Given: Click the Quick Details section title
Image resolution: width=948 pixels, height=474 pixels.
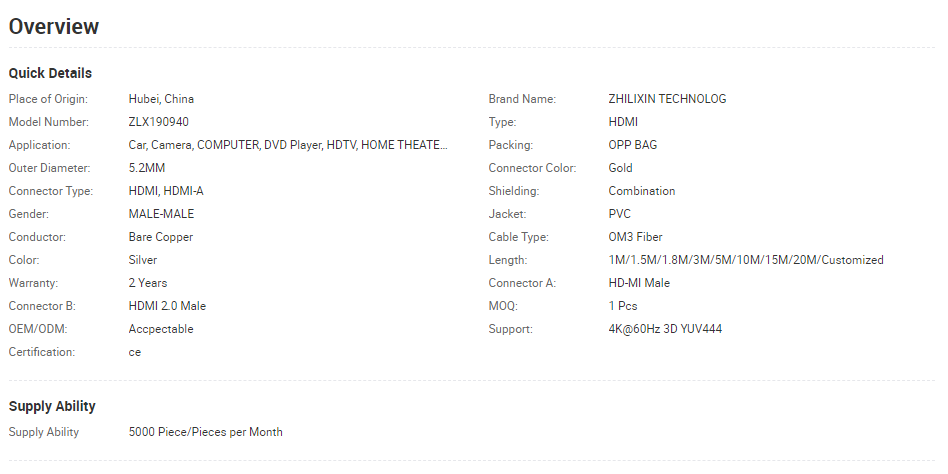Looking at the screenshot, I should click(x=50, y=73).
